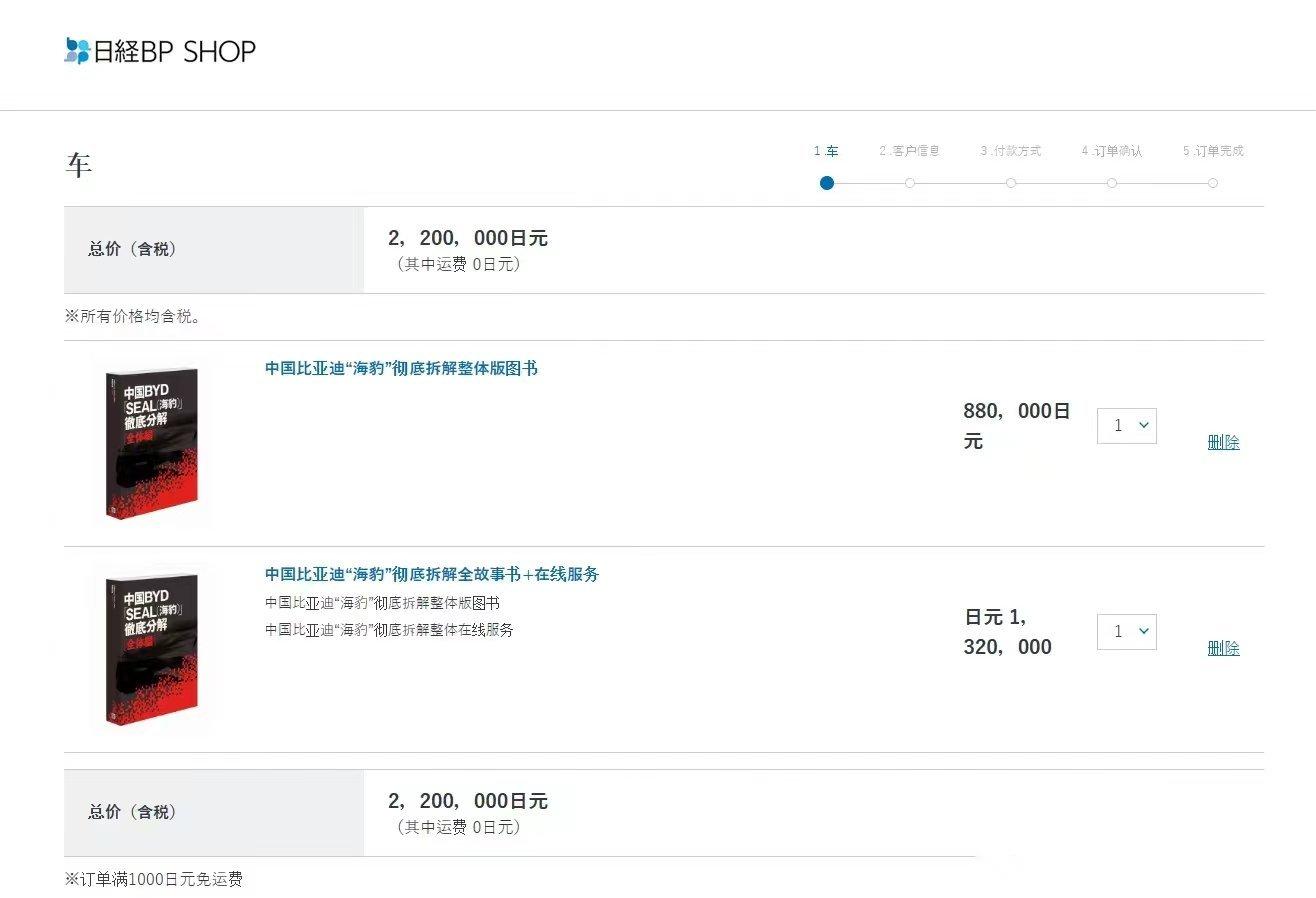1316x898 pixels.
Task: Click the bottom 2,200,000日元 total price
Action: coord(468,801)
